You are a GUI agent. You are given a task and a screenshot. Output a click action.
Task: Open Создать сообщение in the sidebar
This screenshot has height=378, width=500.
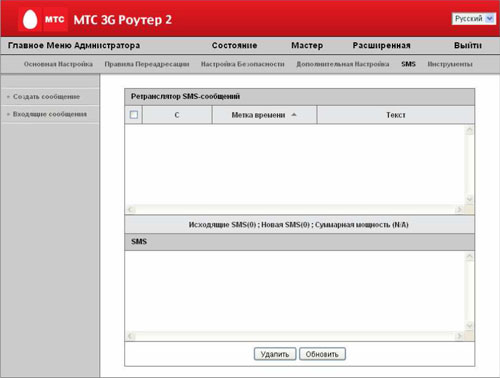(x=46, y=97)
